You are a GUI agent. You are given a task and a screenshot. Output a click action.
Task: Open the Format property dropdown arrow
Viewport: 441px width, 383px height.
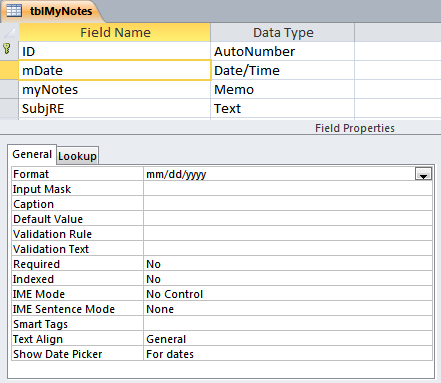pyautogui.click(x=423, y=174)
